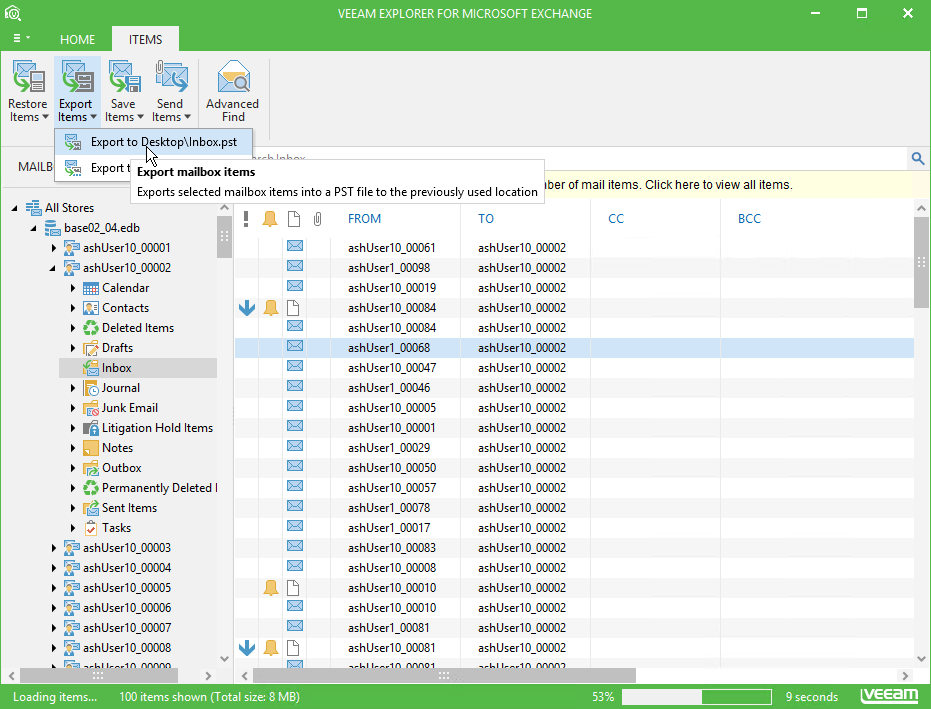Click the Sent Items folder icon
This screenshot has width=931, height=709.
tap(91, 508)
